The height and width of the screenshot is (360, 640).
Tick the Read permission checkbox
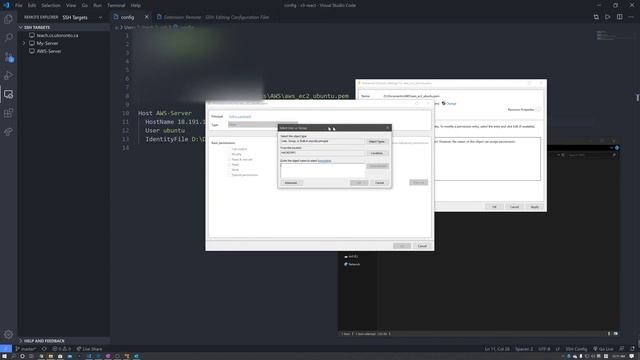(x=229, y=164)
